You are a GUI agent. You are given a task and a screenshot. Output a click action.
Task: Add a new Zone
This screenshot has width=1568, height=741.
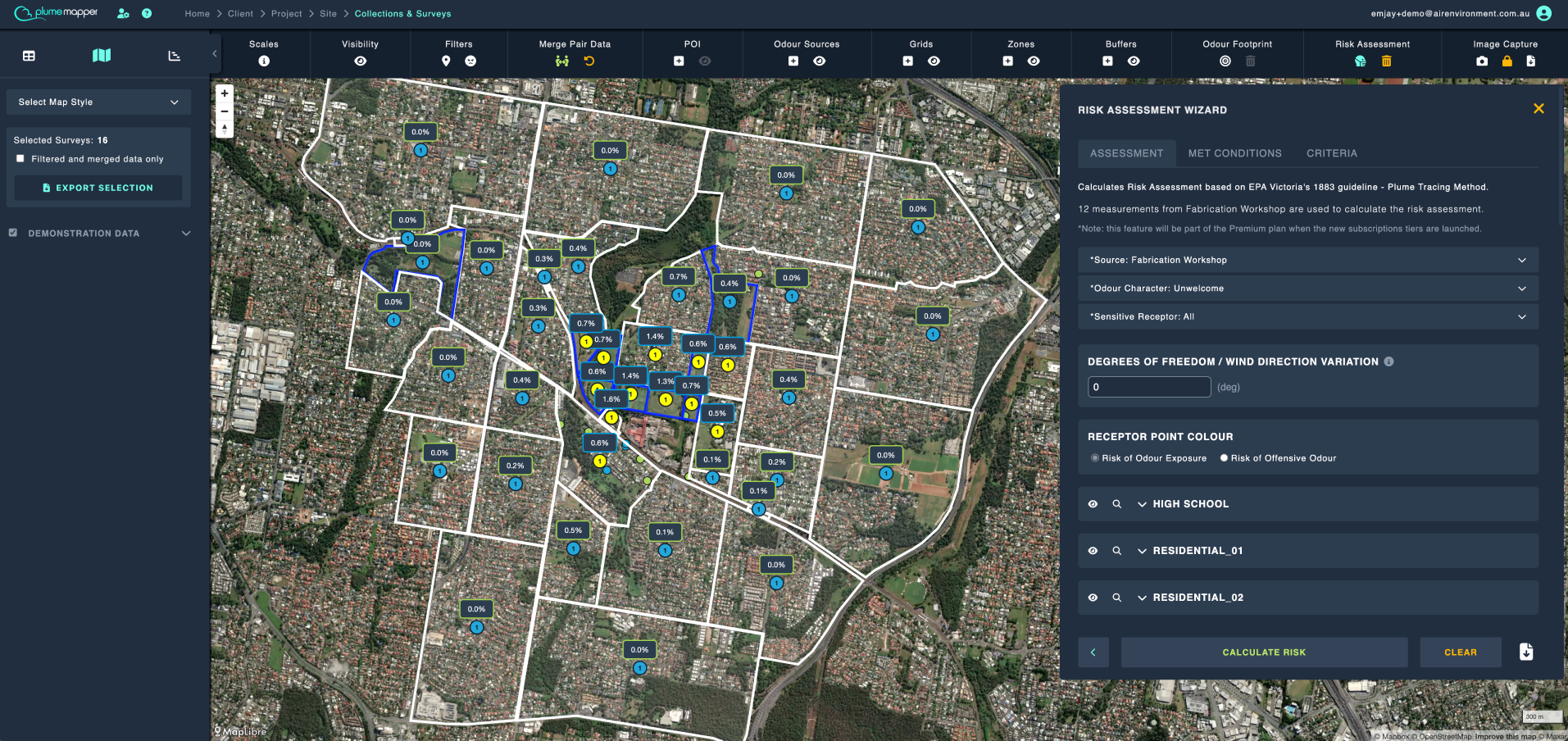(x=1007, y=61)
